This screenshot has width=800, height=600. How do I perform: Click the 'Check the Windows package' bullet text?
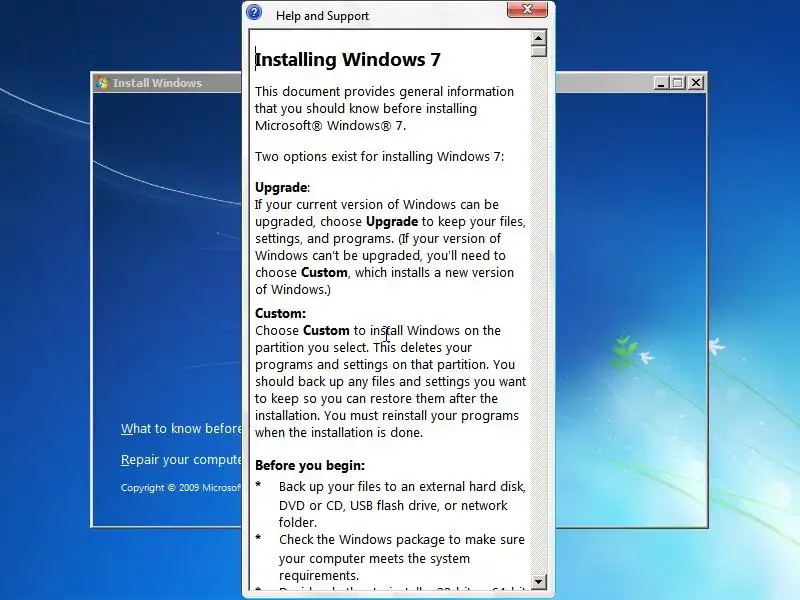[402, 557]
